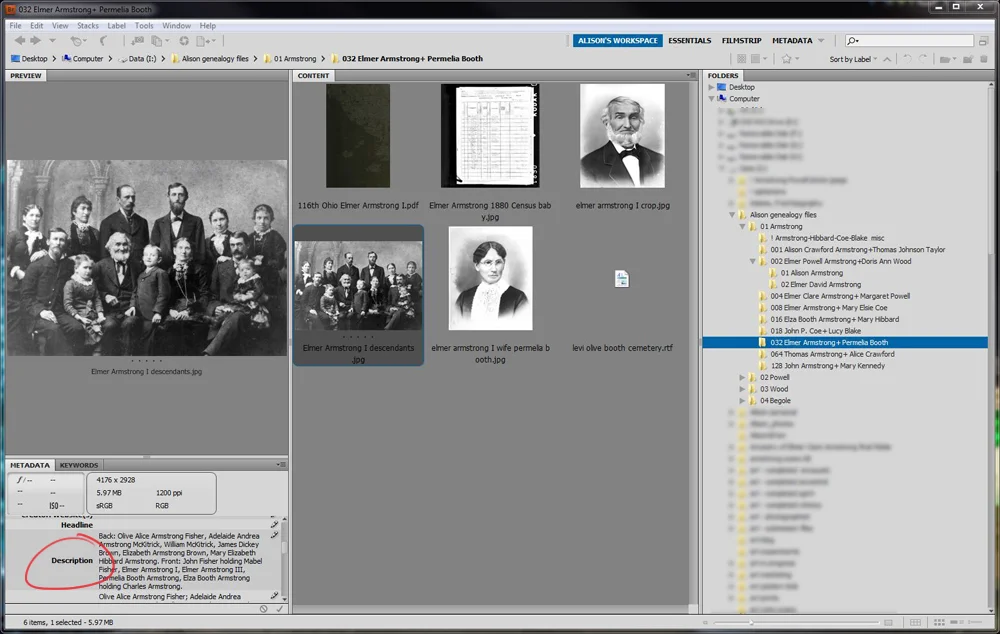1000x634 pixels.
Task: Click the Back navigation arrow
Action: [x=22, y=41]
